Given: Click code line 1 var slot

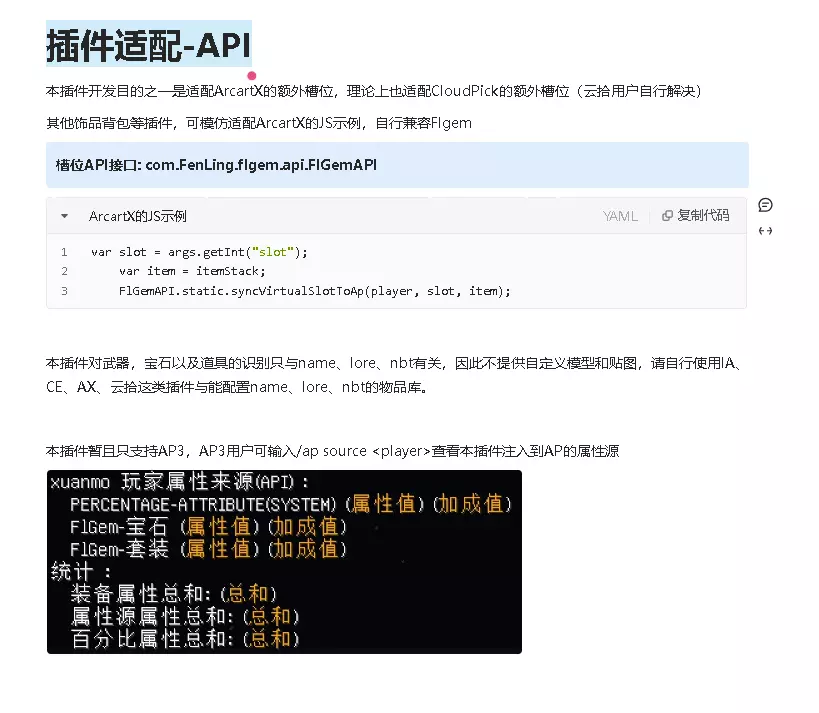Looking at the screenshot, I should pos(200,252).
